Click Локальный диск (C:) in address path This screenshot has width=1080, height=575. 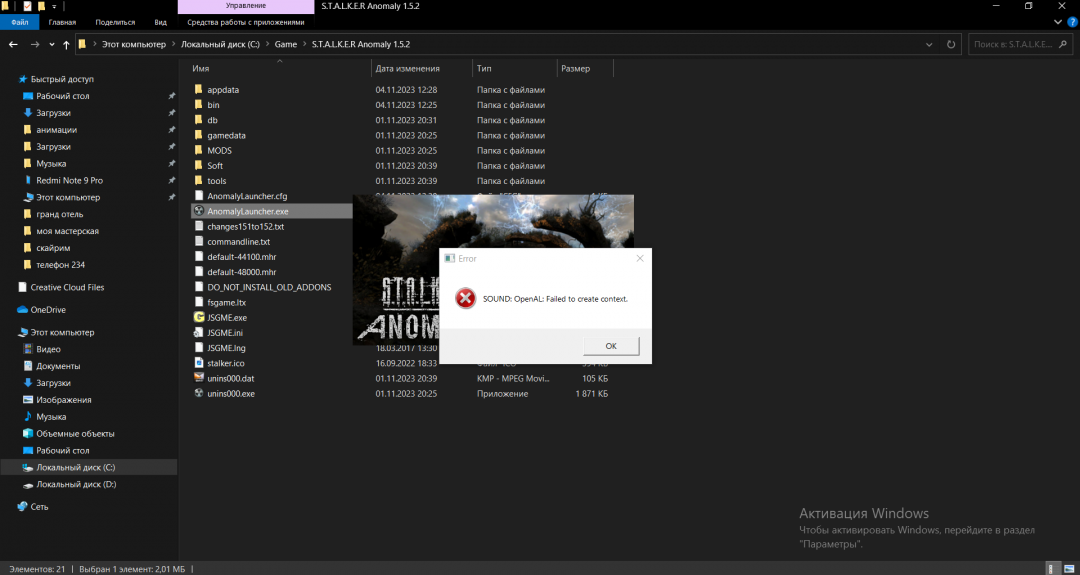click(x=220, y=44)
